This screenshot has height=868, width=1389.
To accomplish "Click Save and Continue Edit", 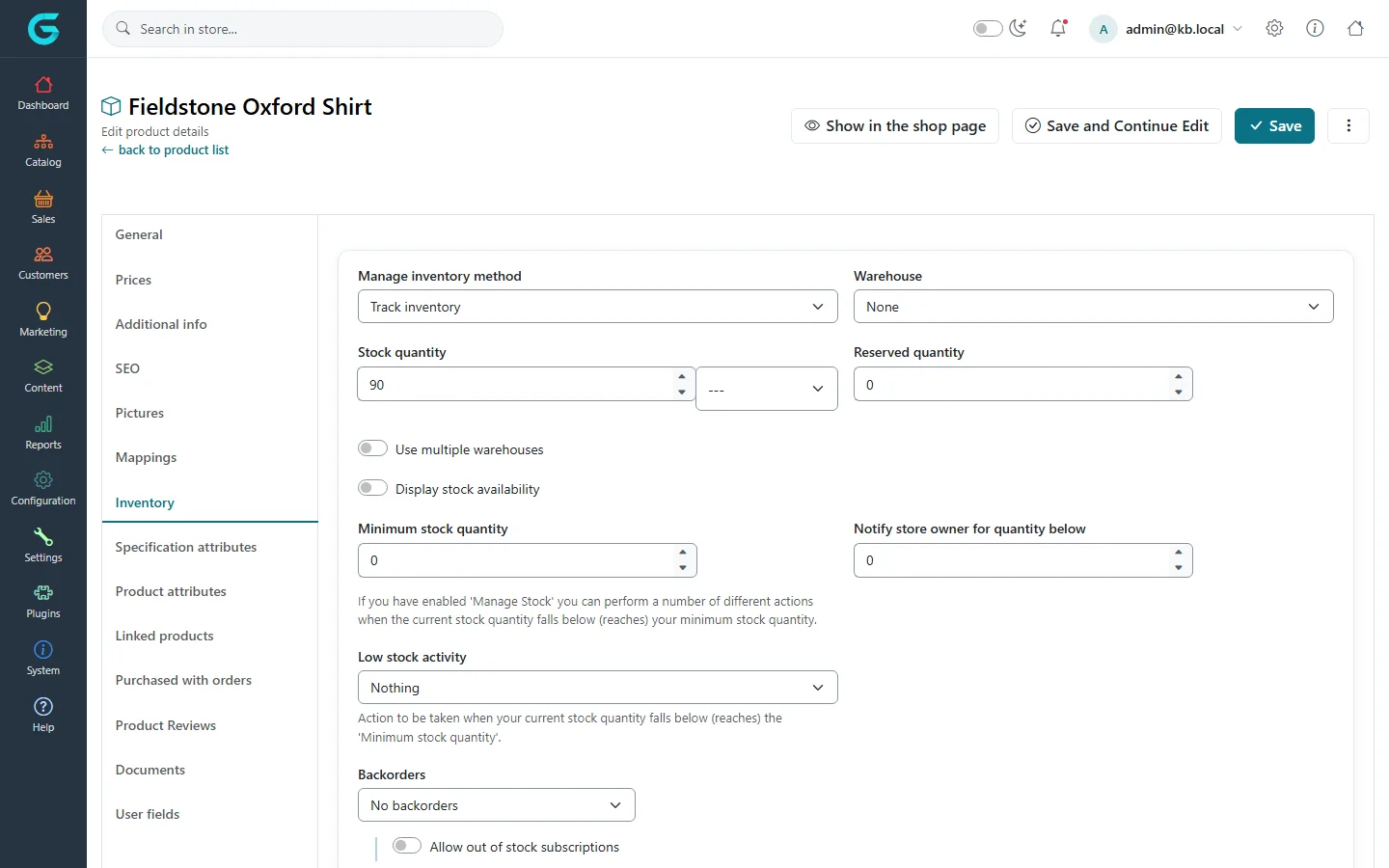I will pos(1117,125).
